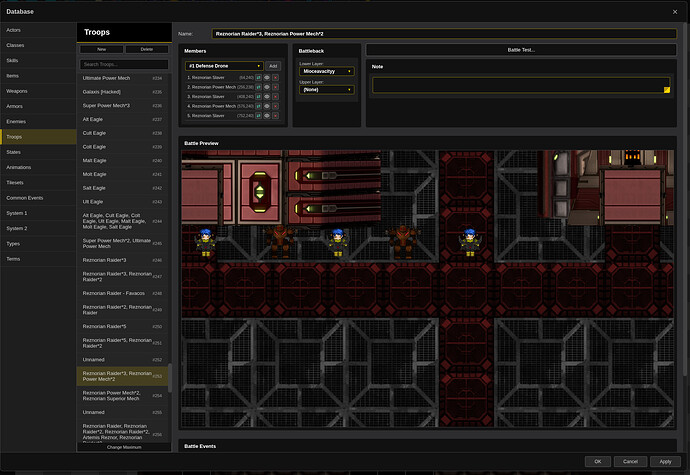Image resolution: width=690 pixels, height=475 pixels.
Task: Click the troop list scrollbar thumb
Action: 170,377
